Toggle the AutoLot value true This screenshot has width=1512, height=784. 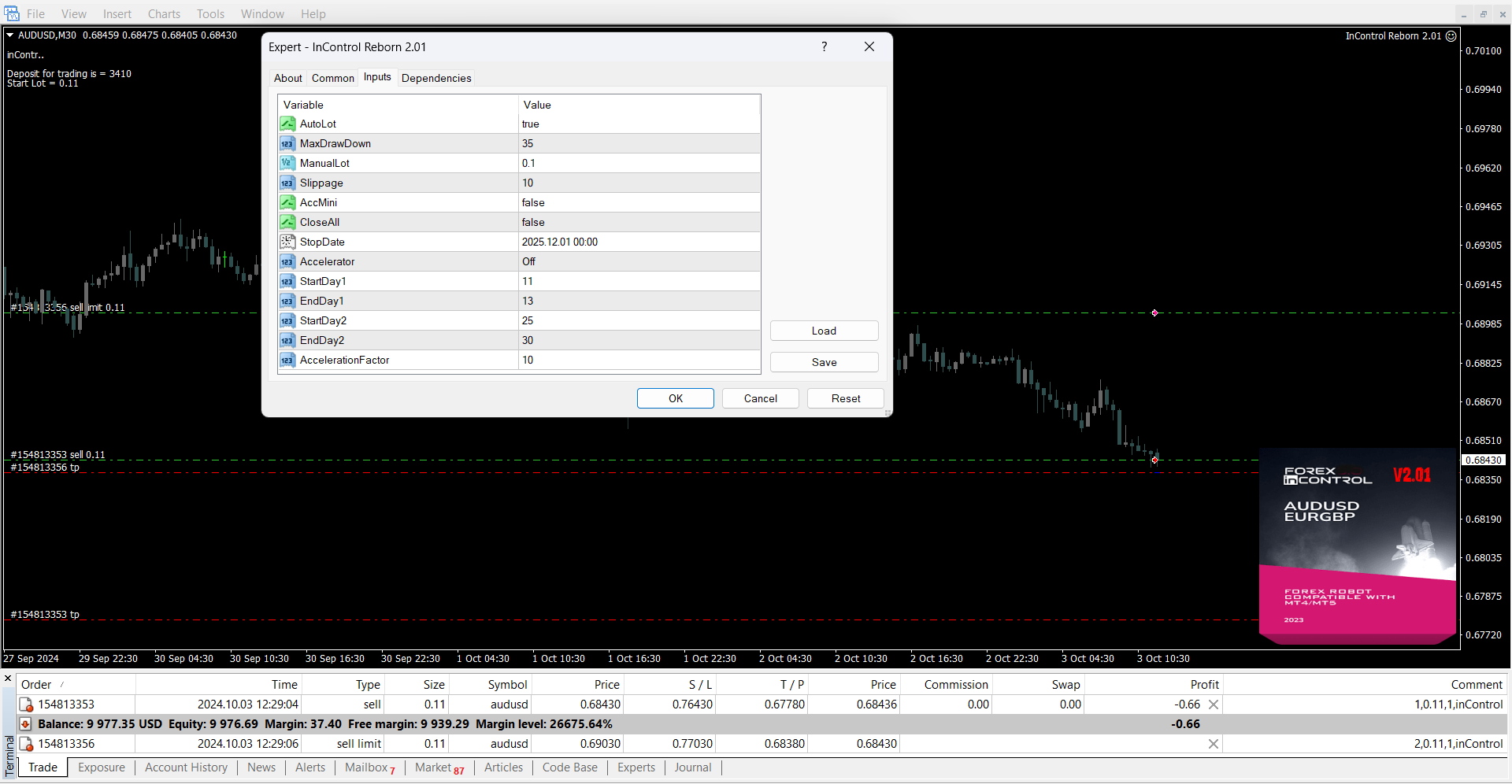coord(638,124)
